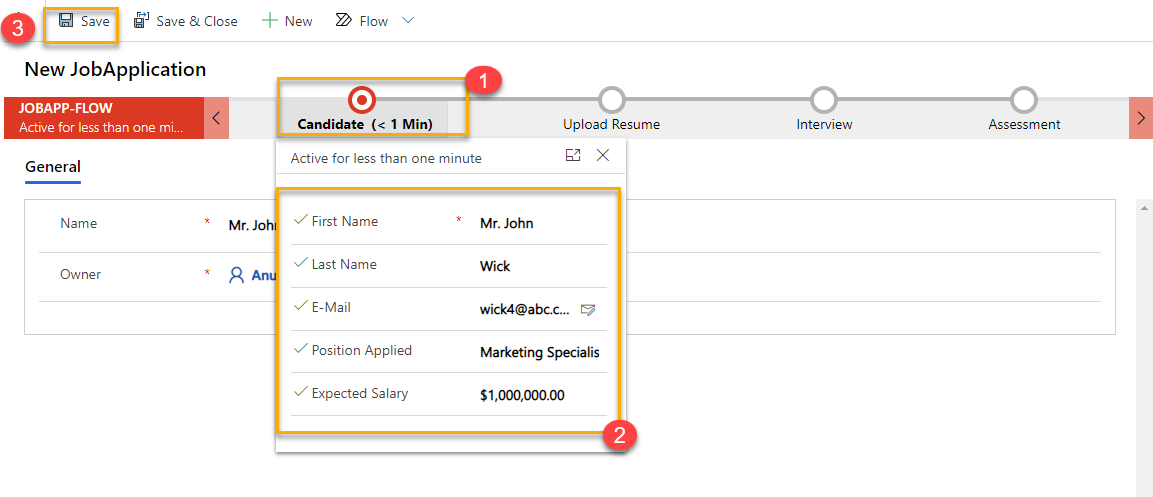Click the vertical scrollbar on the right
The width and height of the screenshot is (1153, 497).
click(x=1144, y=347)
